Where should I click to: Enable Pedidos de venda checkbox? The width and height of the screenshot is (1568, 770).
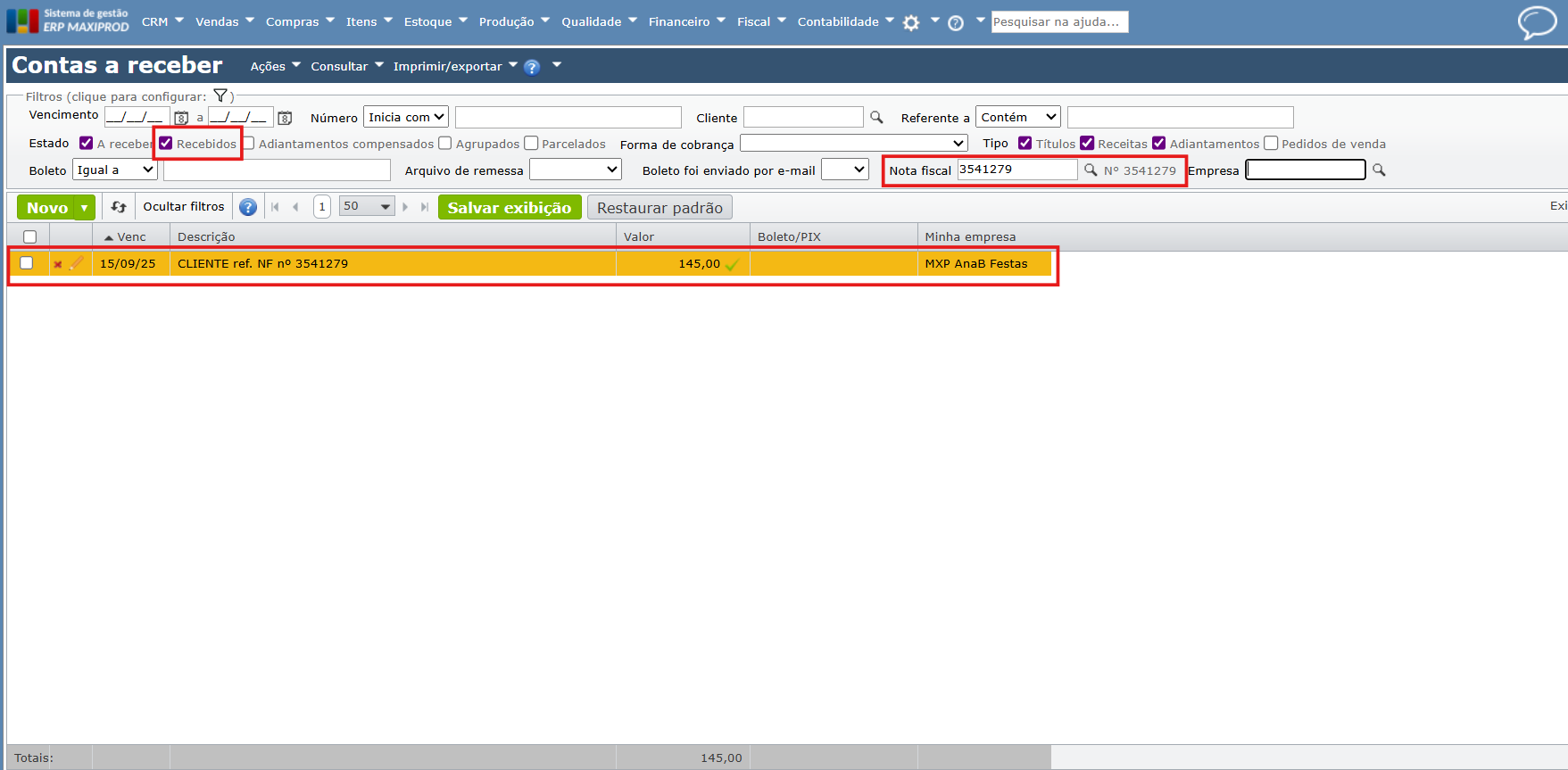pyautogui.click(x=1271, y=143)
